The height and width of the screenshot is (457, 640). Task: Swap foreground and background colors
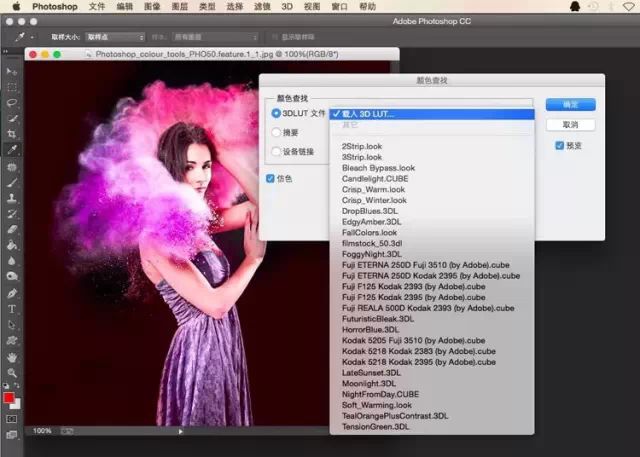[17, 386]
